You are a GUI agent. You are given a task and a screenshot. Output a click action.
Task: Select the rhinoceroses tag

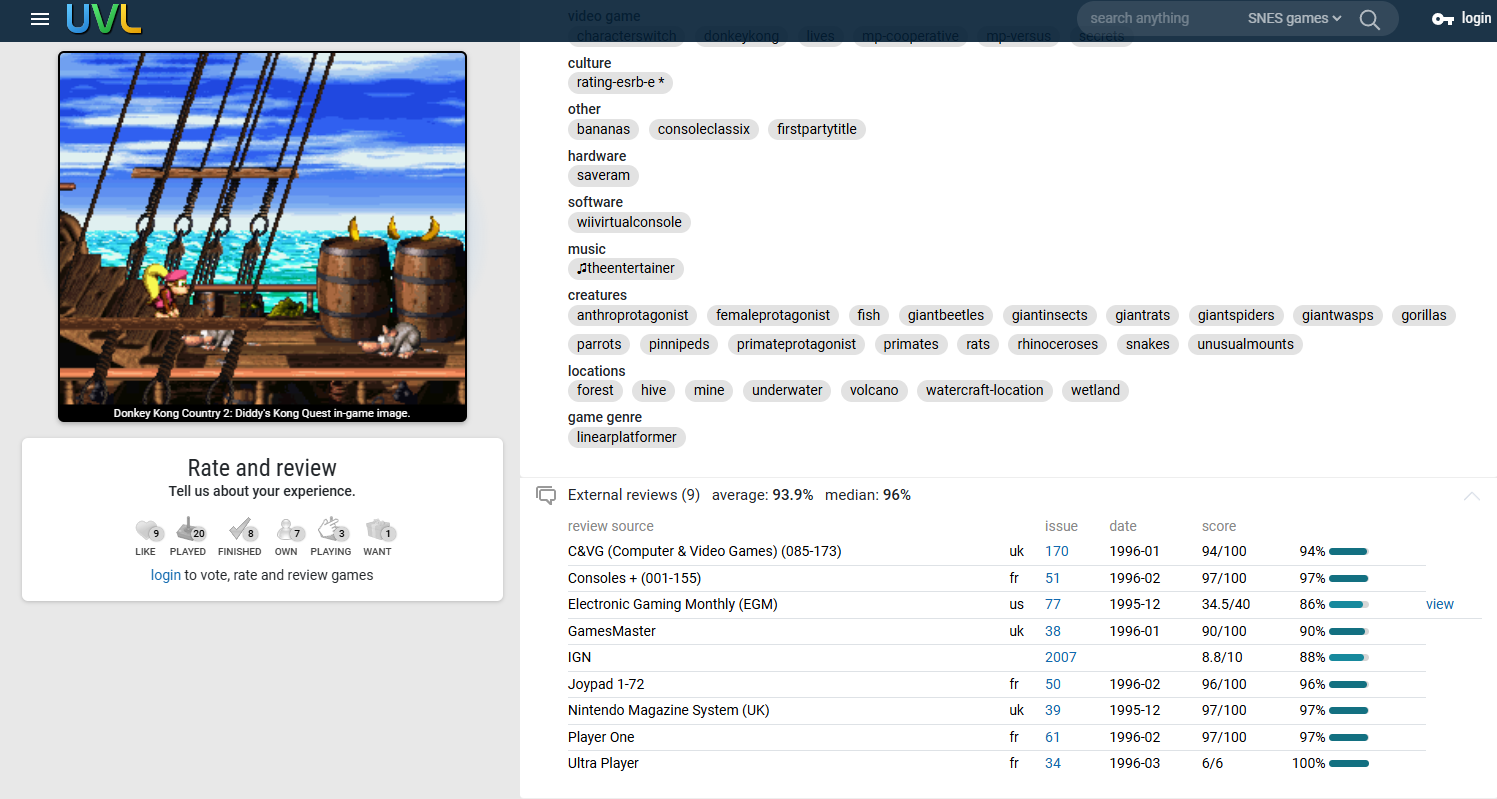pos(1058,344)
